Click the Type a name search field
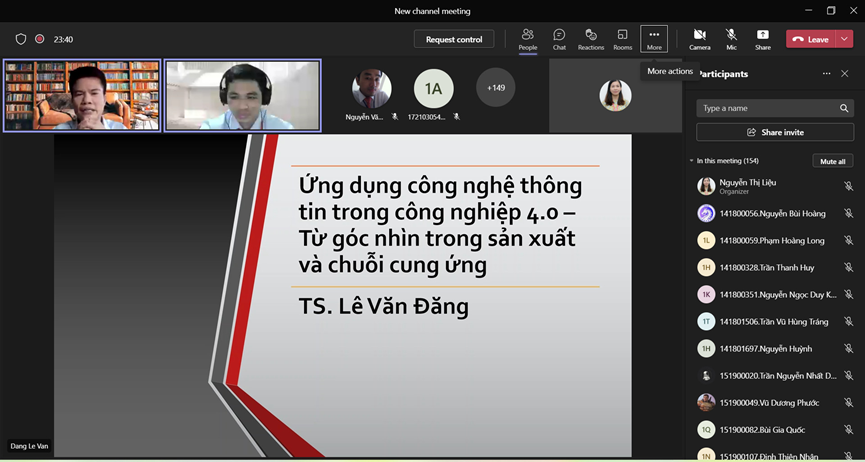The width and height of the screenshot is (865, 462). (768, 108)
